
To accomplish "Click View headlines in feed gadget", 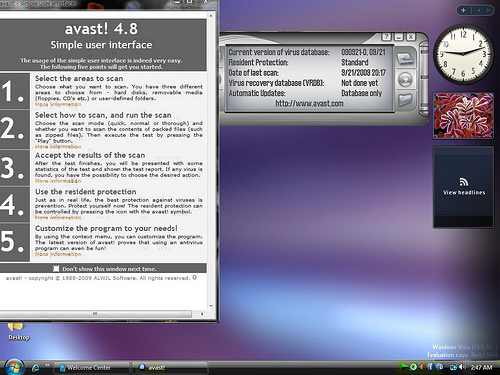I will [x=464, y=192].
